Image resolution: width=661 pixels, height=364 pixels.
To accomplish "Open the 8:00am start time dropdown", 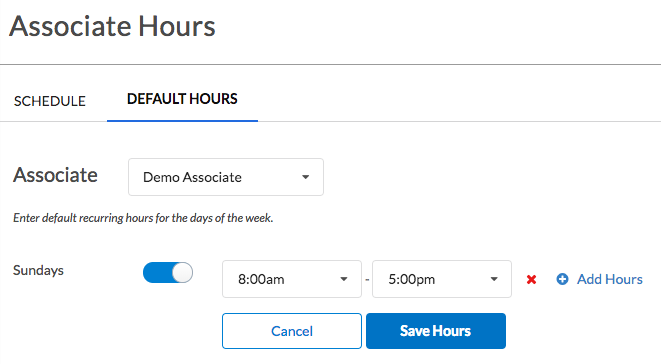I will tap(292, 279).
